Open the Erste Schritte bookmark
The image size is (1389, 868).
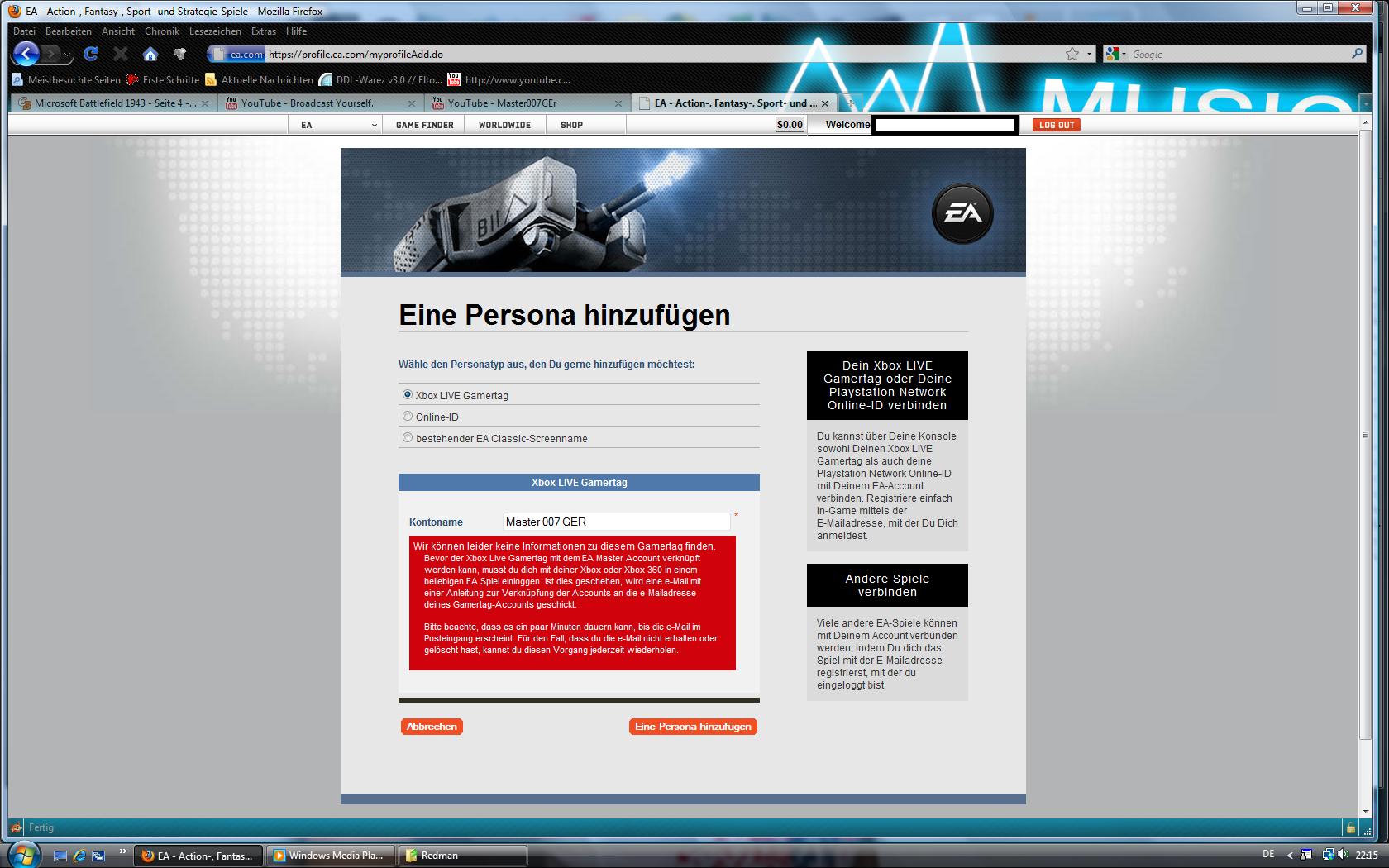tap(163, 80)
